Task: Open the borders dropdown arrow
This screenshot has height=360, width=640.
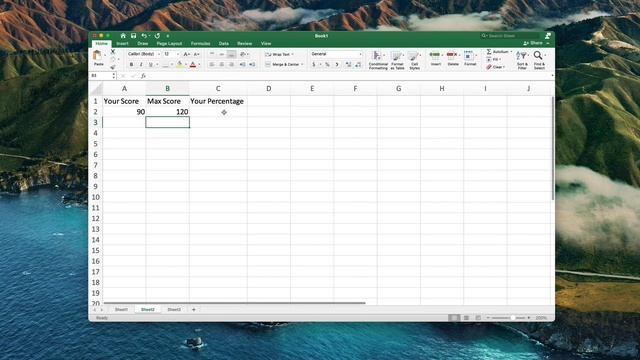Action: tap(172, 64)
